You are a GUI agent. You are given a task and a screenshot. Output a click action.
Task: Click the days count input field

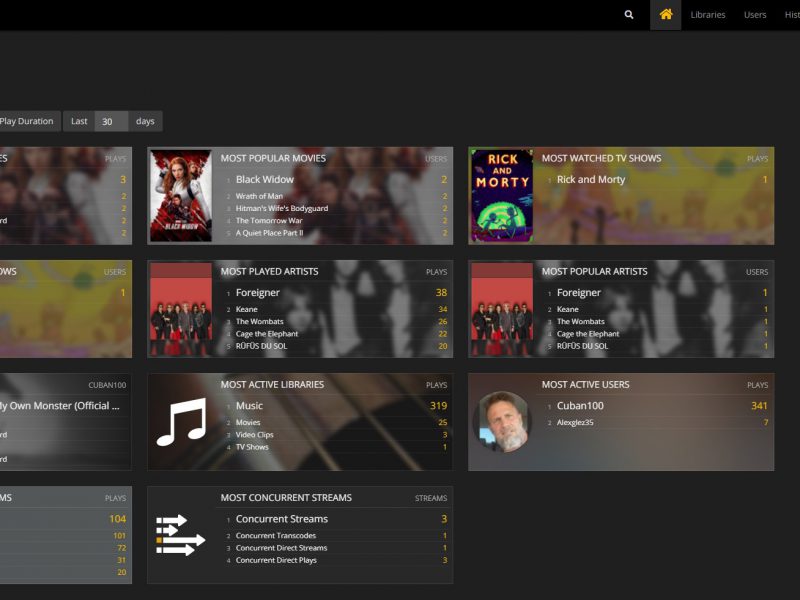click(x=111, y=121)
